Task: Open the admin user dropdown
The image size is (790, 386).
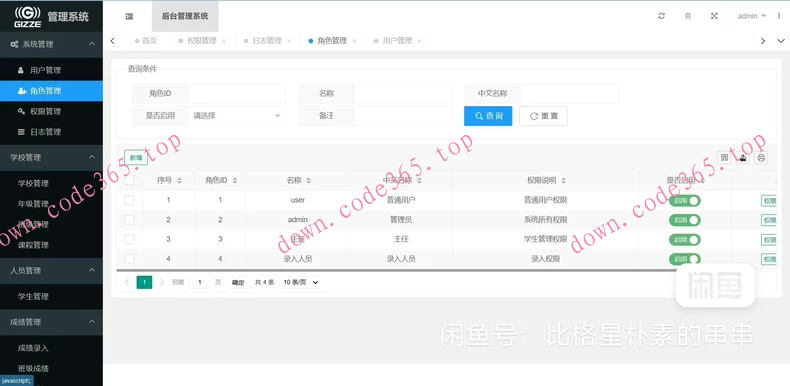Action: click(751, 16)
